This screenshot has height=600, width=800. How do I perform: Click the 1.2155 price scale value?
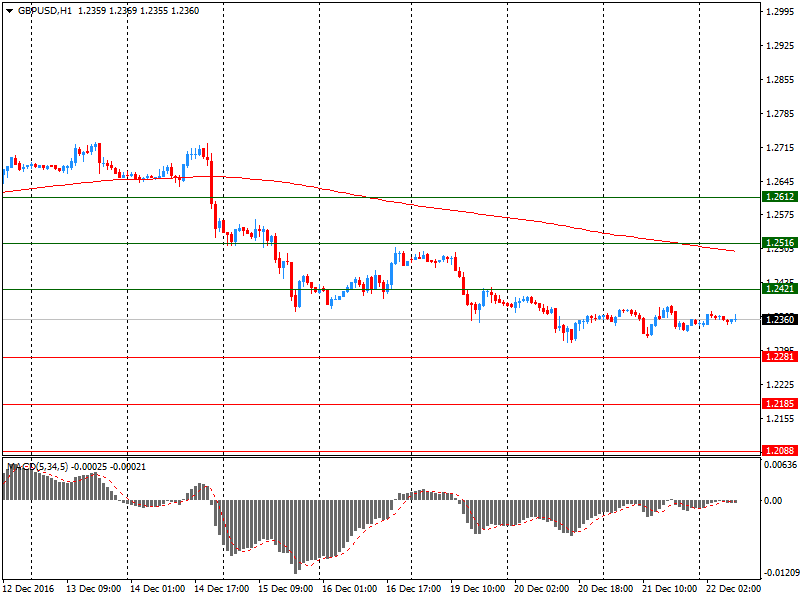[x=781, y=419]
